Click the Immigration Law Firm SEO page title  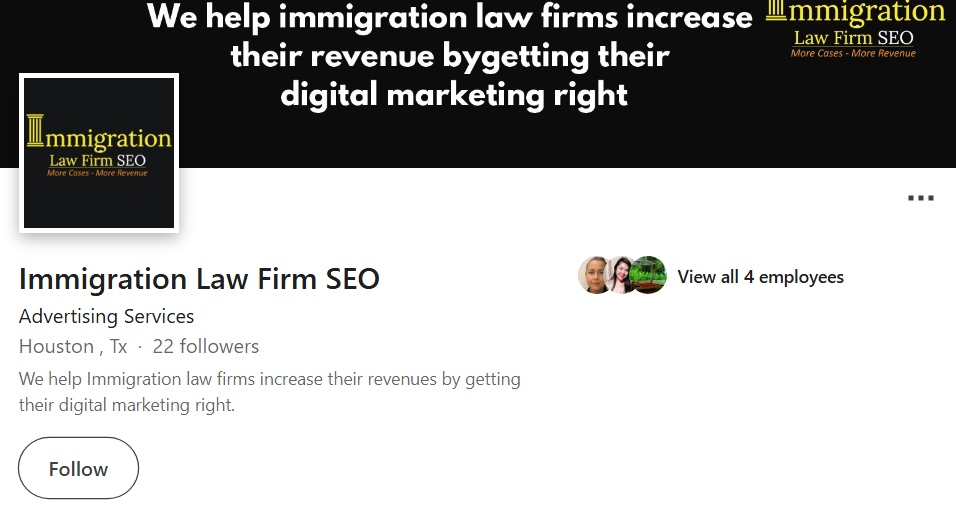(x=199, y=278)
